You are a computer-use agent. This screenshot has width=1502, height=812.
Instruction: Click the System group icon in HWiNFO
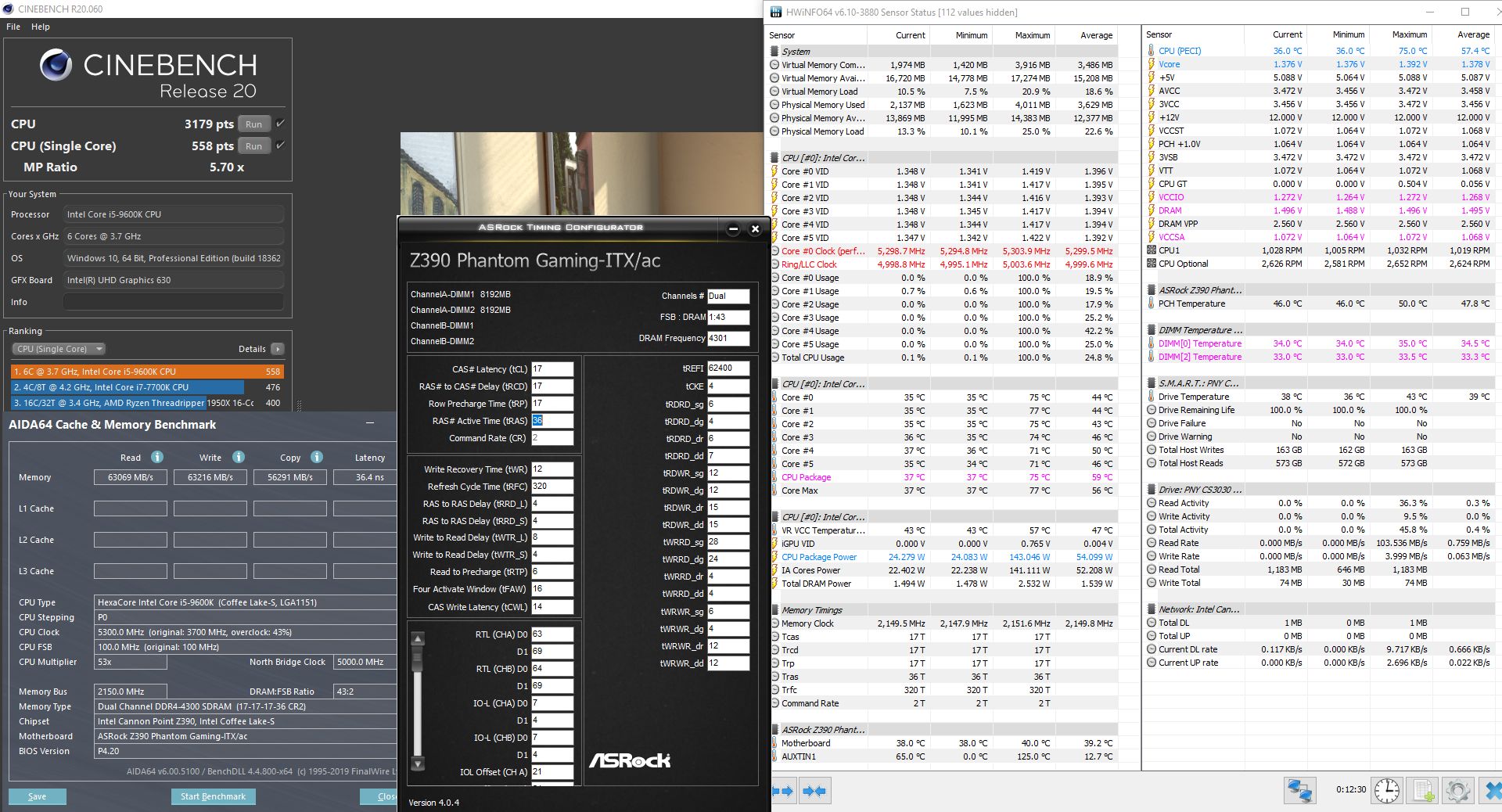coord(774,52)
